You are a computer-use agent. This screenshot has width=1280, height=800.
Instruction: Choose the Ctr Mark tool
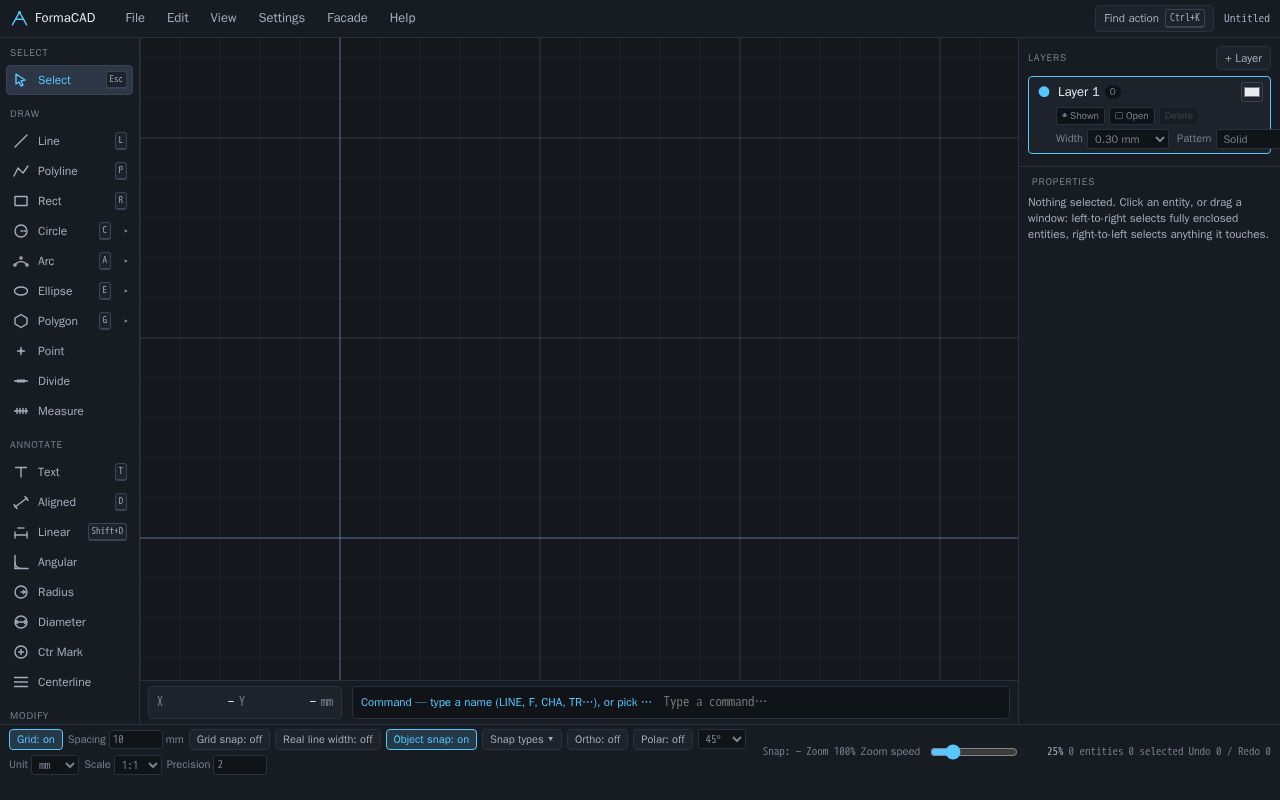click(x=69, y=652)
